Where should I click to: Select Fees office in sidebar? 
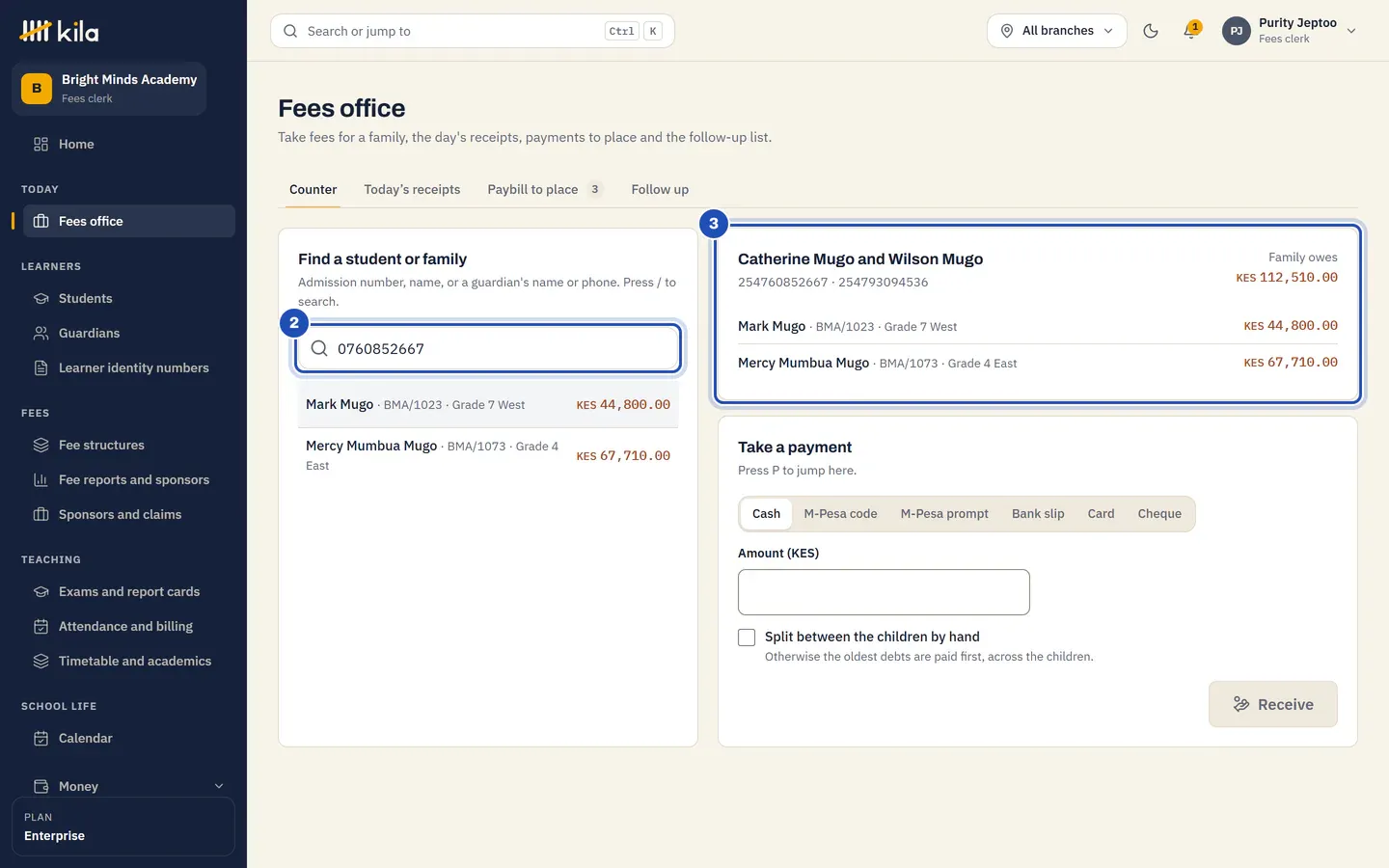click(129, 221)
